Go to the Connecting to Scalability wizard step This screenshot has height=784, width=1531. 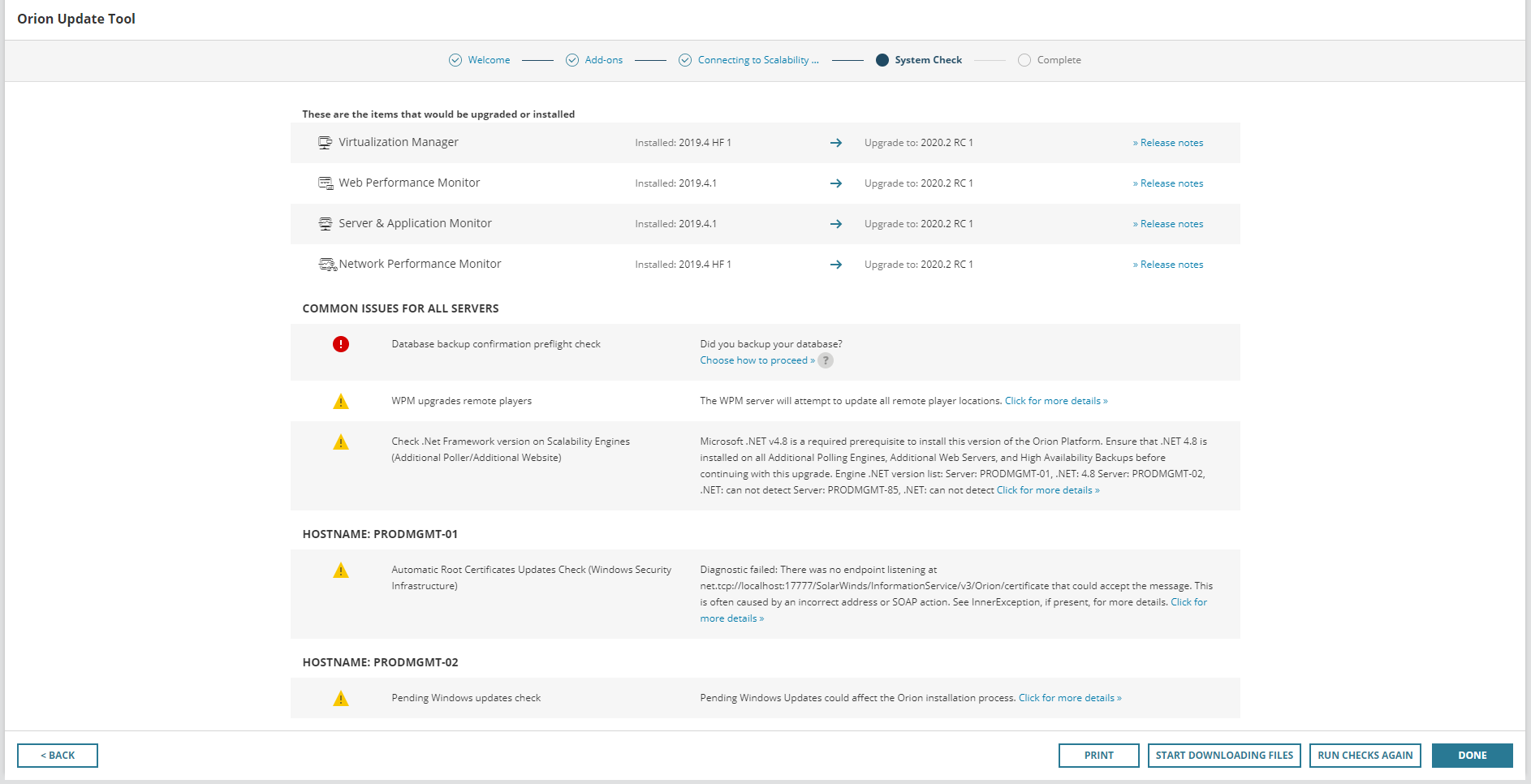[x=758, y=60]
